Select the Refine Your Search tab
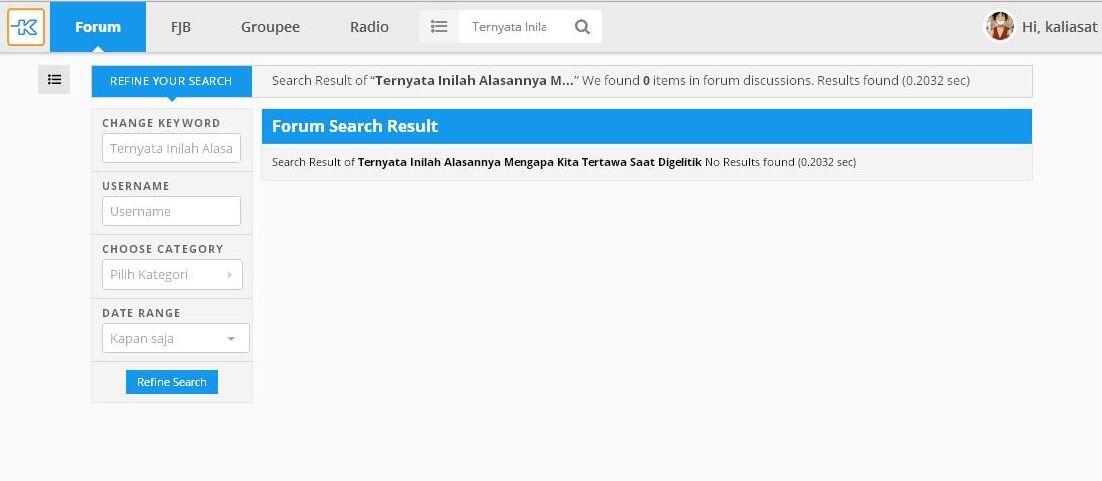The image size is (1102, 481). click(x=171, y=82)
